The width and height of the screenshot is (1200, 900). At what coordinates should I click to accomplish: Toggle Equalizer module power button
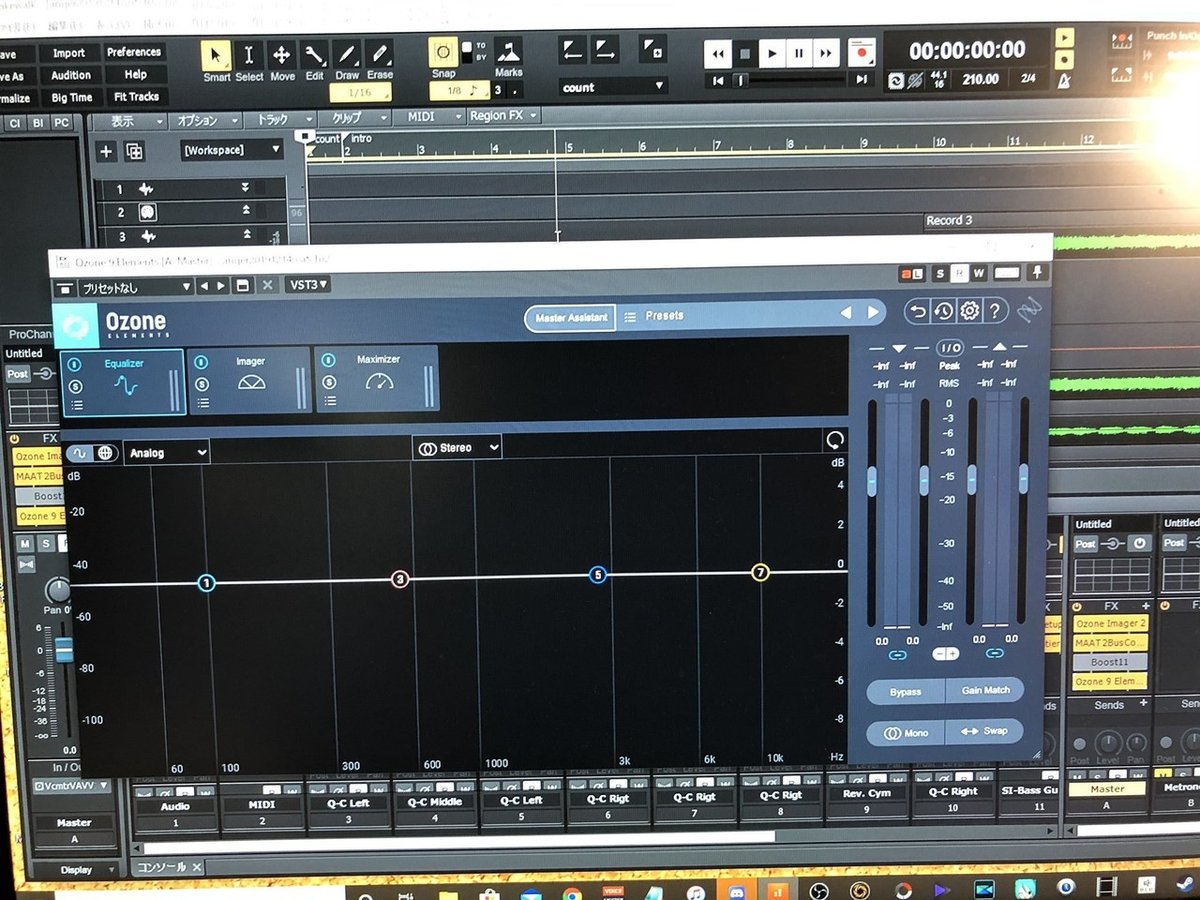tap(74, 363)
